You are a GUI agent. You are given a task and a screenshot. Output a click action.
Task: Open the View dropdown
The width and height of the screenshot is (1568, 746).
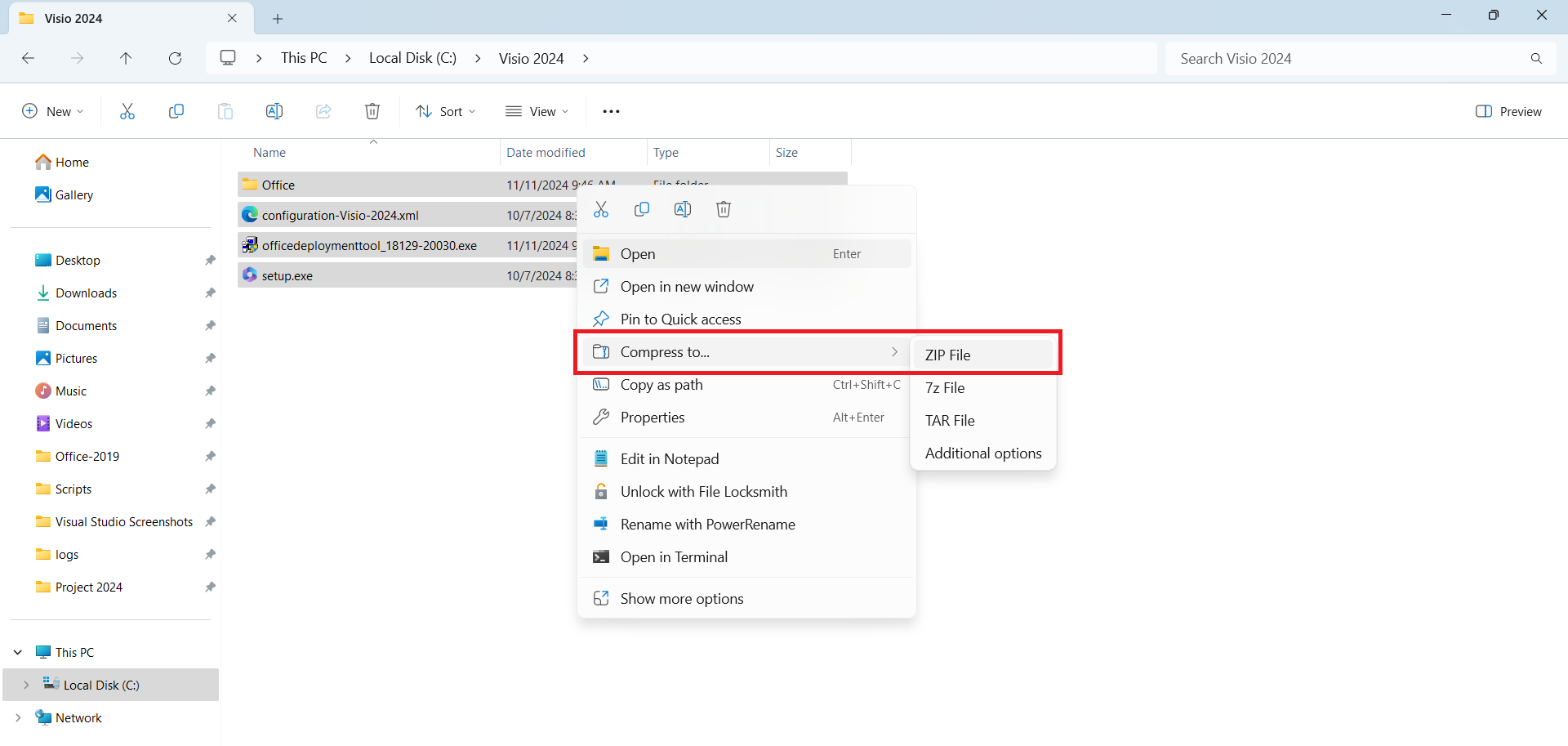pyautogui.click(x=537, y=111)
